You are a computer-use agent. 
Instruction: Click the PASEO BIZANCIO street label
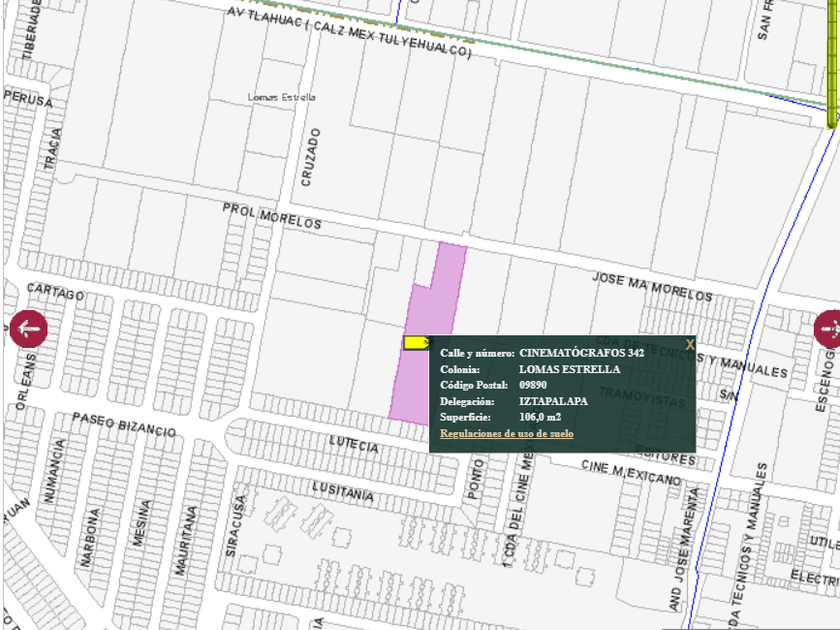pyautogui.click(x=124, y=425)
